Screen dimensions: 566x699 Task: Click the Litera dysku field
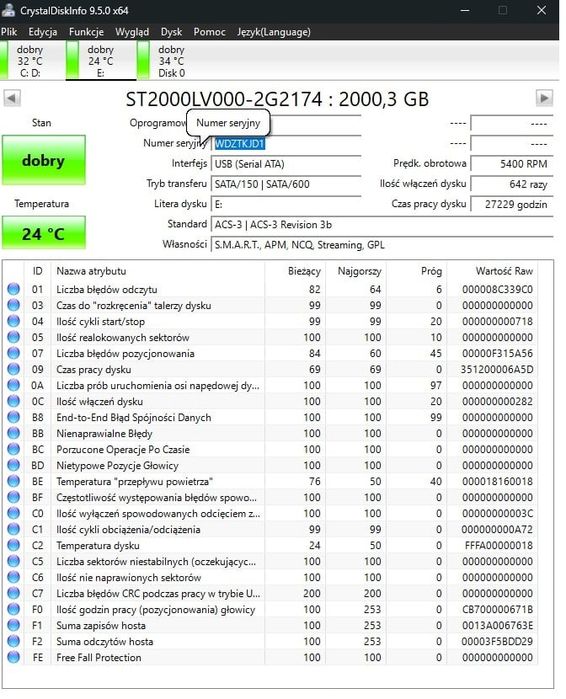(x=285, y=204)
